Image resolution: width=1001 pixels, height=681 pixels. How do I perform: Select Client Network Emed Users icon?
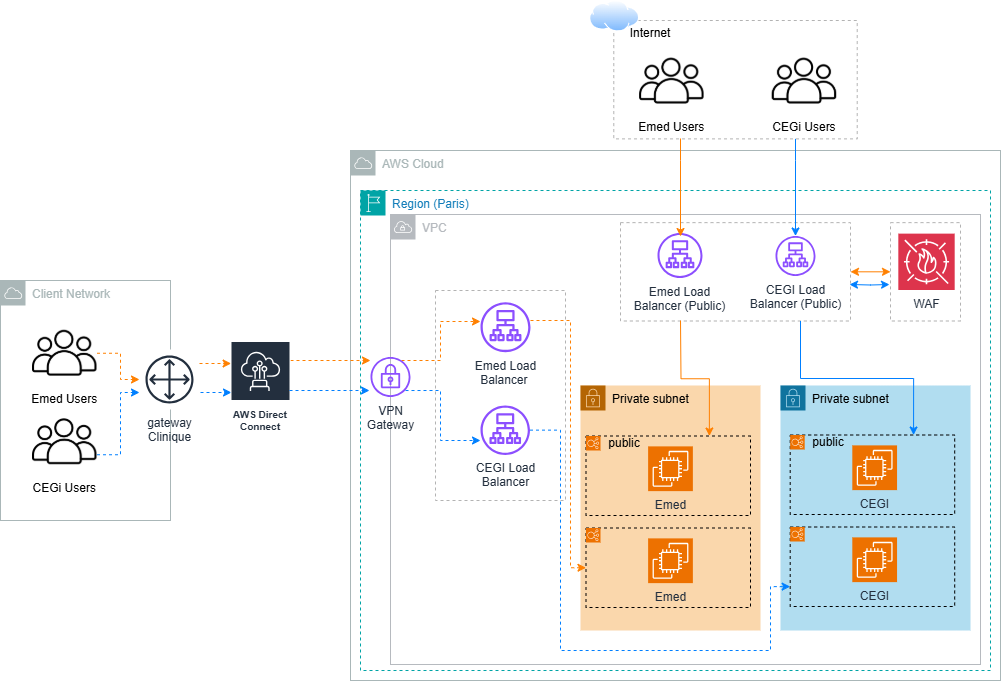tap(64, 353)
